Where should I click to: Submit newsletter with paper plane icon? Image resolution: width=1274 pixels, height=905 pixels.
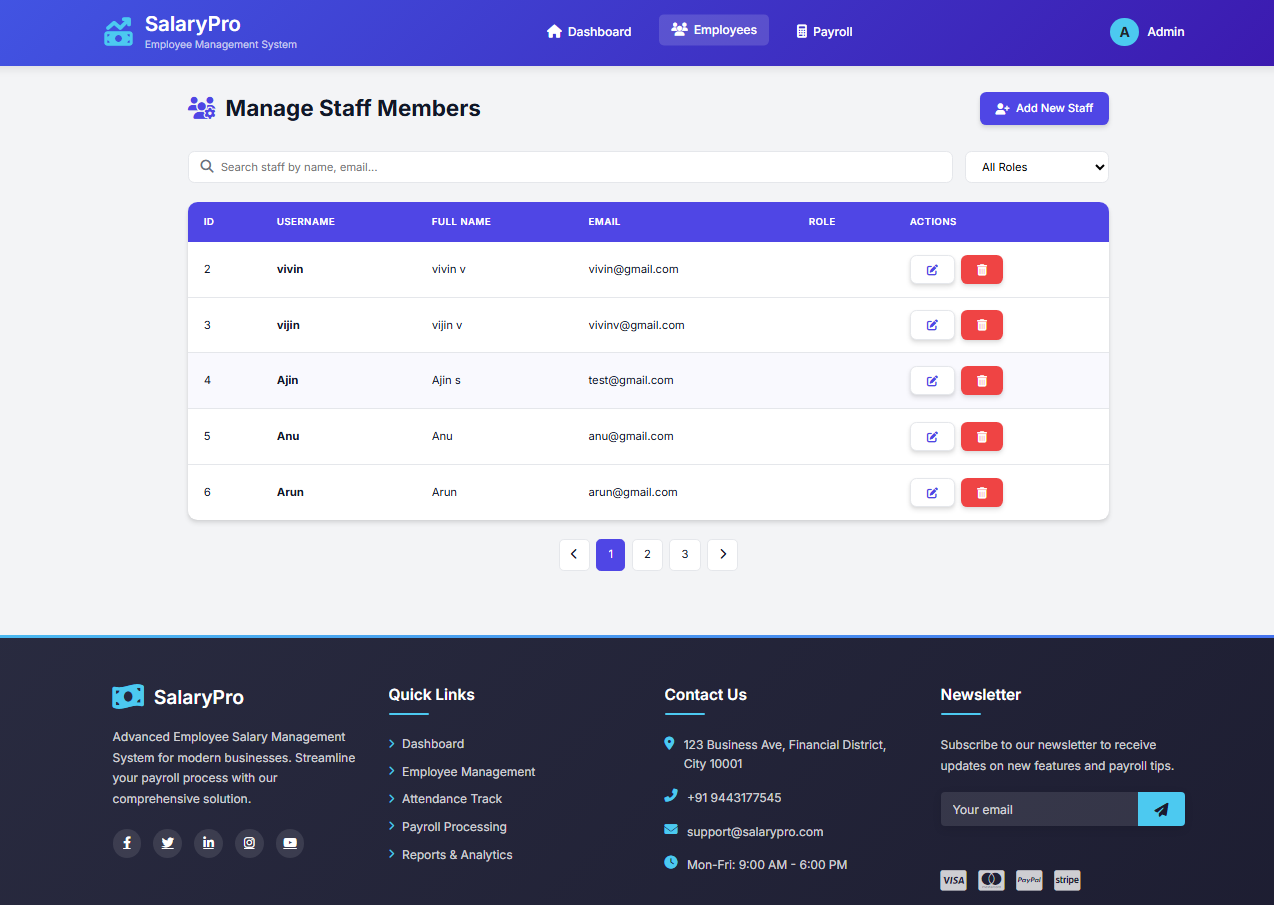pos(1161,810)
